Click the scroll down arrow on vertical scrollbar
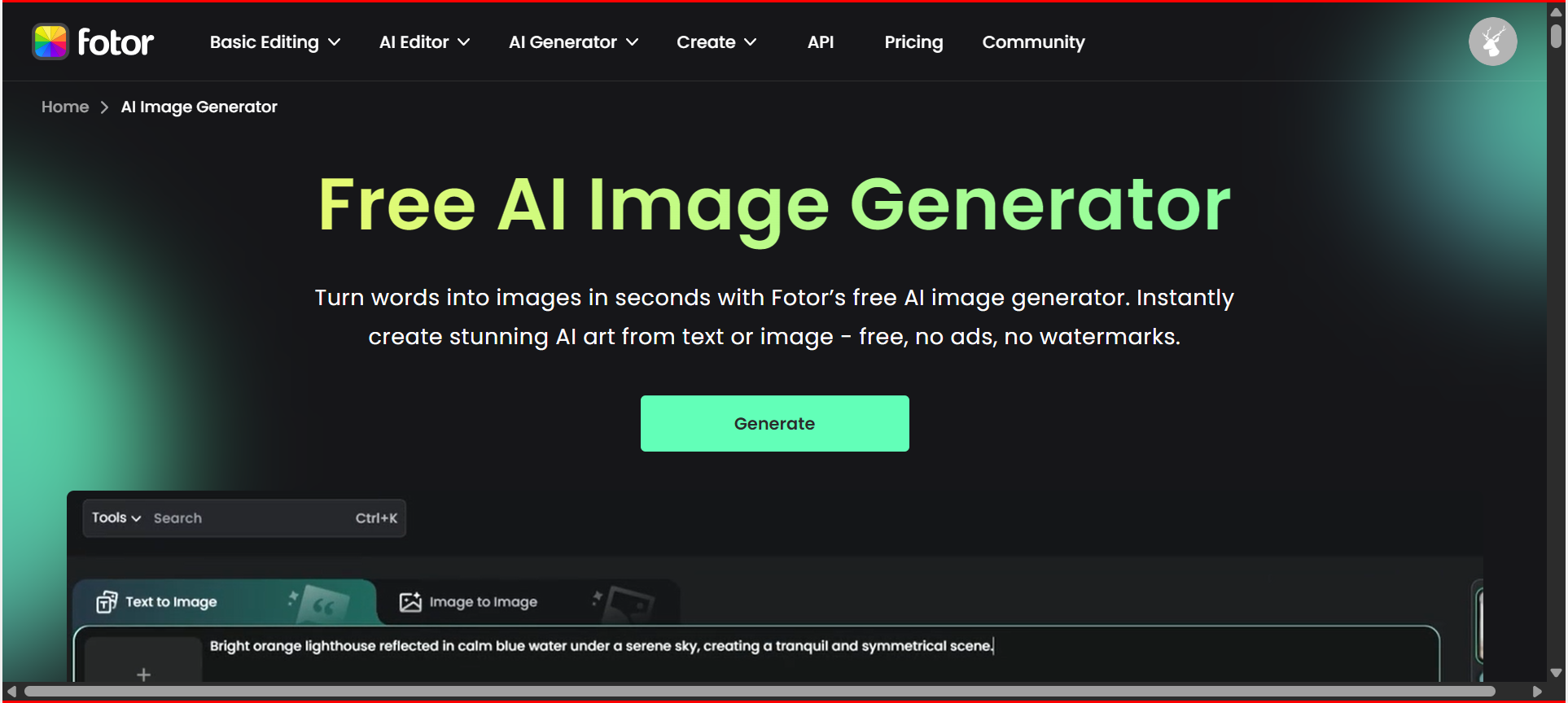The image size is (1568, 703). point(1556,673)
